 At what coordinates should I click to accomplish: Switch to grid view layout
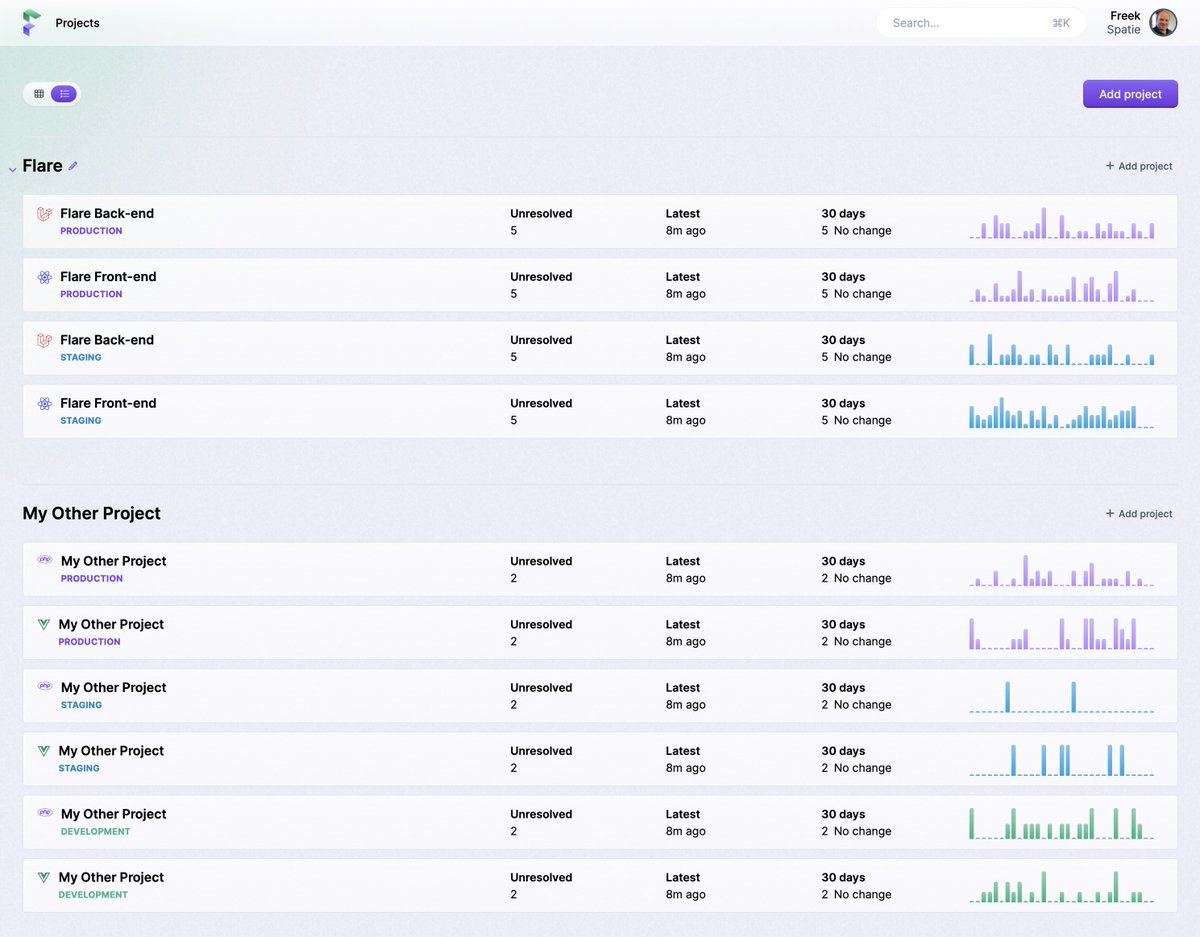pyautogui.click(x=39, y=94)
